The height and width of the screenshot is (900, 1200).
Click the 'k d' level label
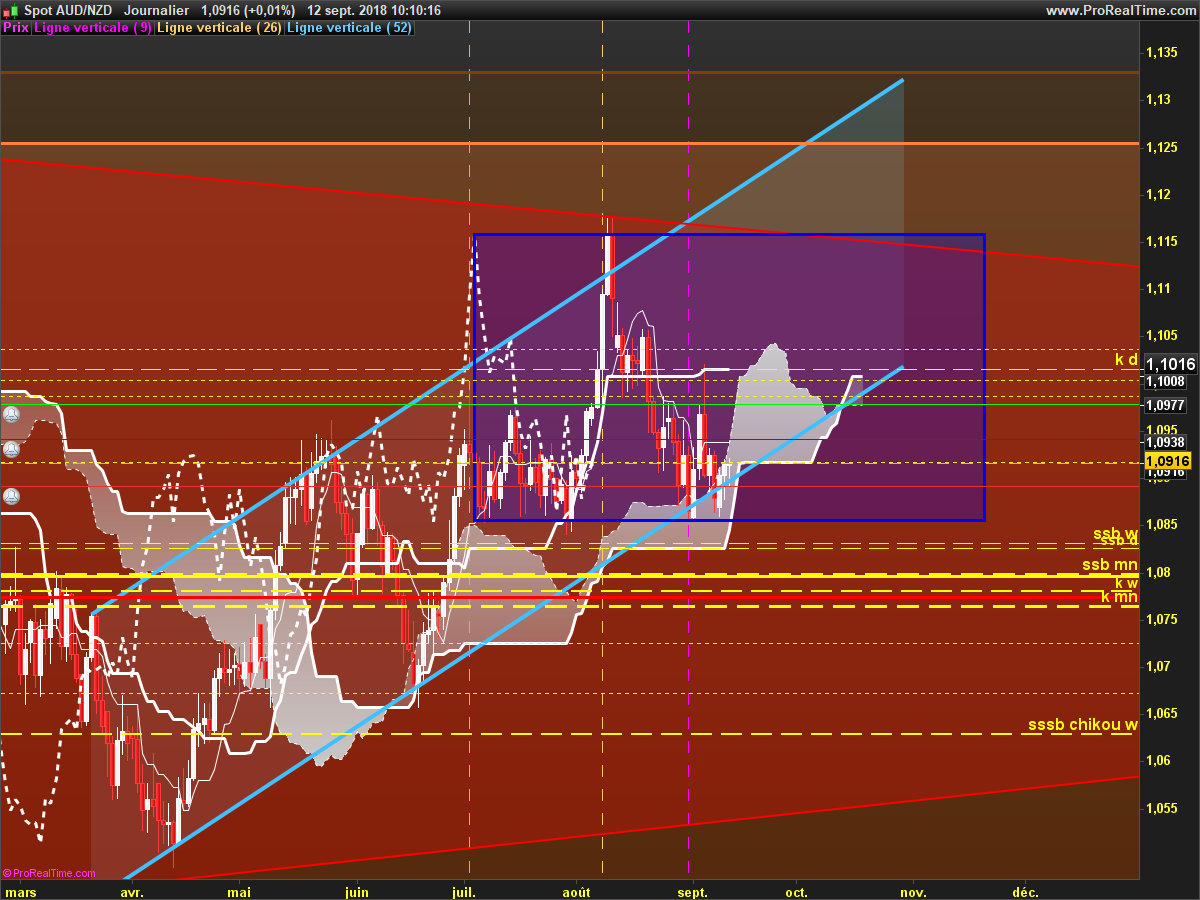click(1127, 359)
